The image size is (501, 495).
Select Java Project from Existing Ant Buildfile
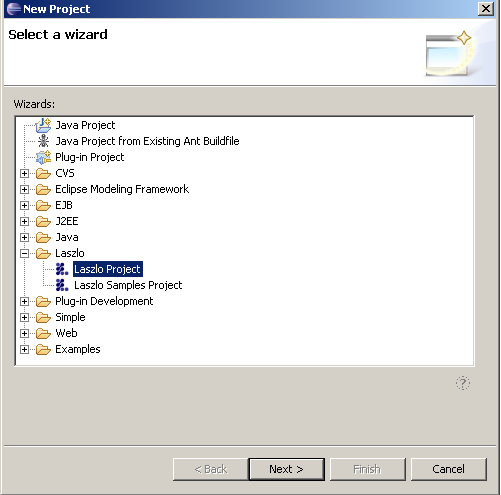(x=147, y=141)
